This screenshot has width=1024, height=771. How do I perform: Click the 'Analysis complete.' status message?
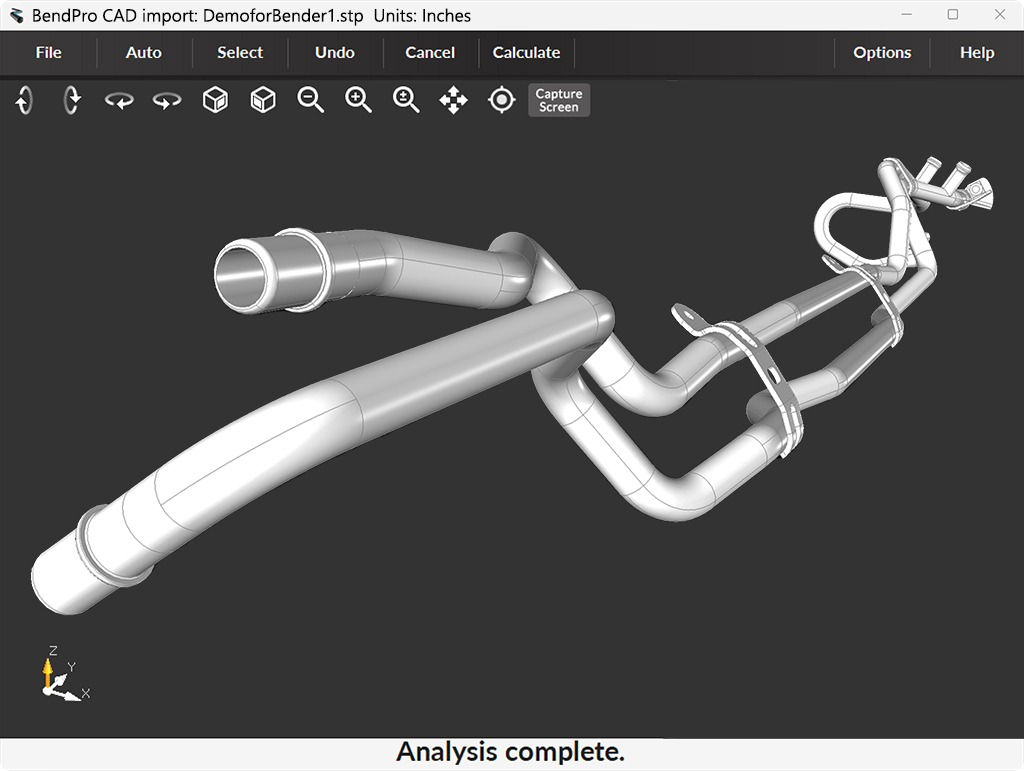(x=511, y=752)
